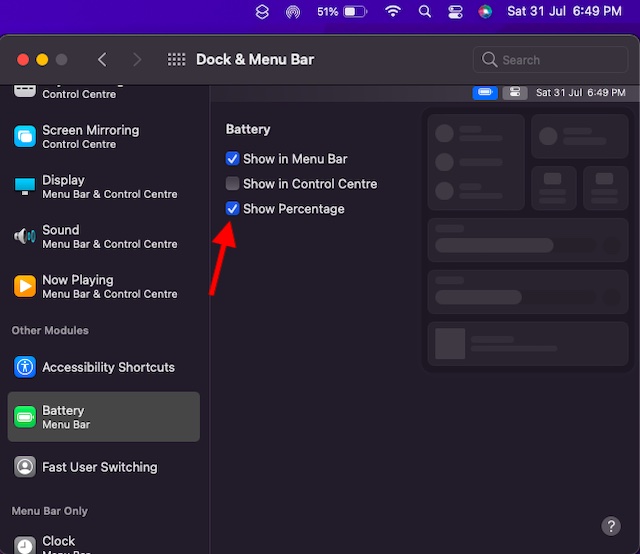The width and height of the screenshot is (640, 554).
Task: Click the Control Centre item at sidebar top
Action: 104,93
